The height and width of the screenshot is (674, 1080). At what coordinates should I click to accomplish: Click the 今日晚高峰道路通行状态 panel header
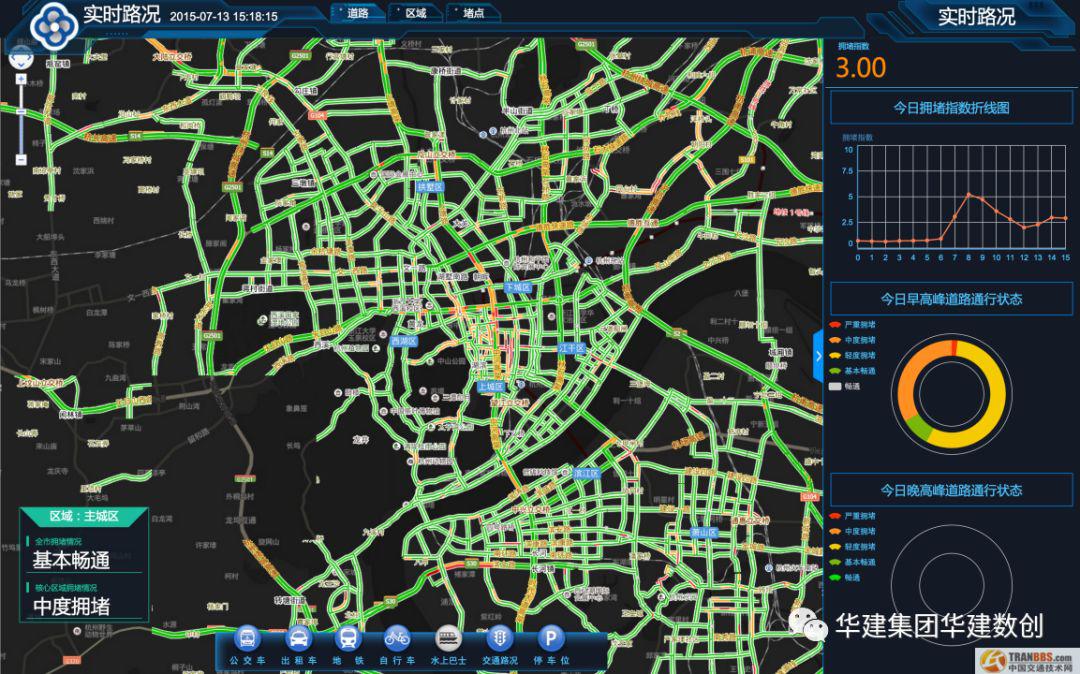951,490
